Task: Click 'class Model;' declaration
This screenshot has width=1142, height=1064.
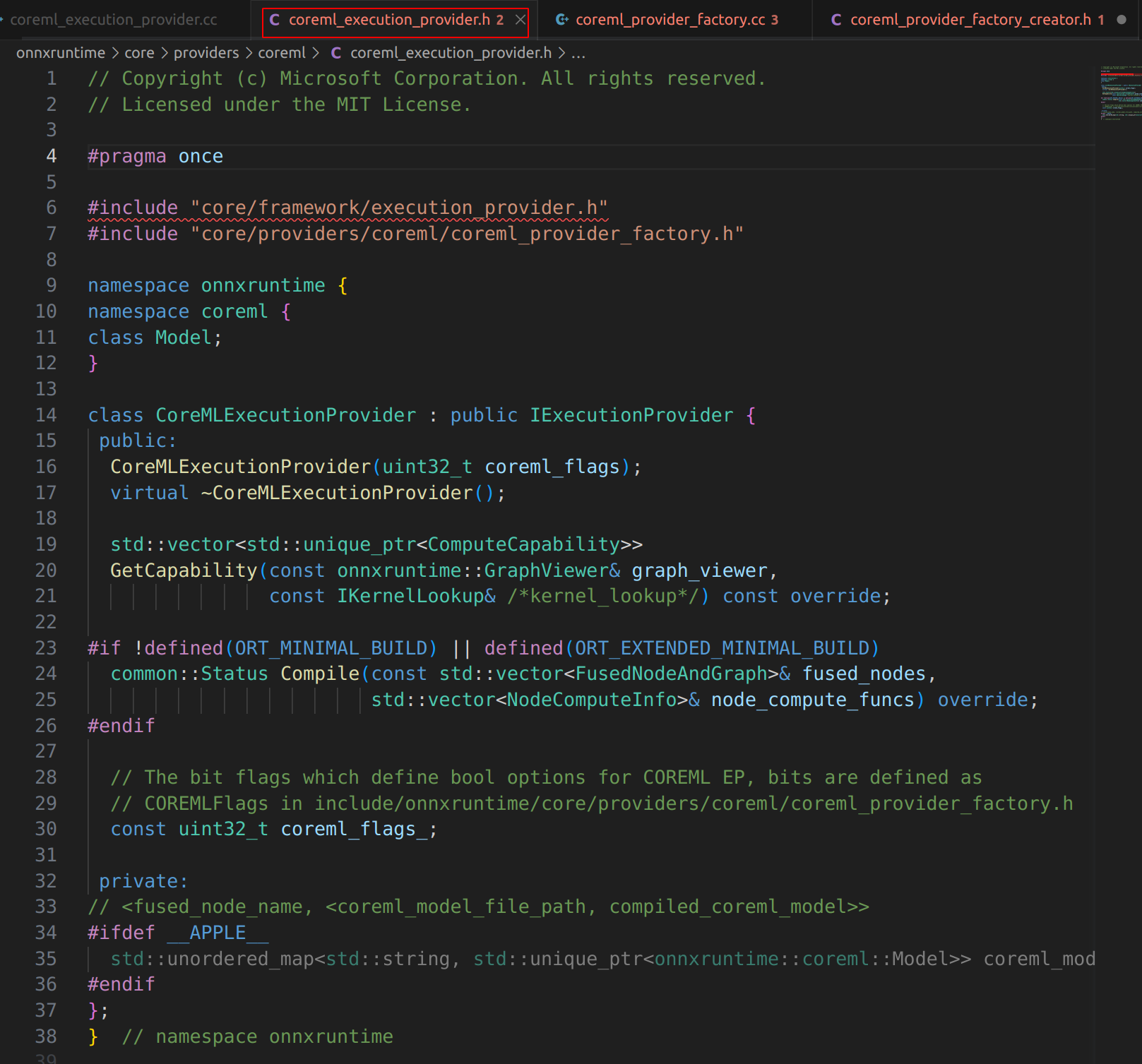Action: (x=155, y=337)
